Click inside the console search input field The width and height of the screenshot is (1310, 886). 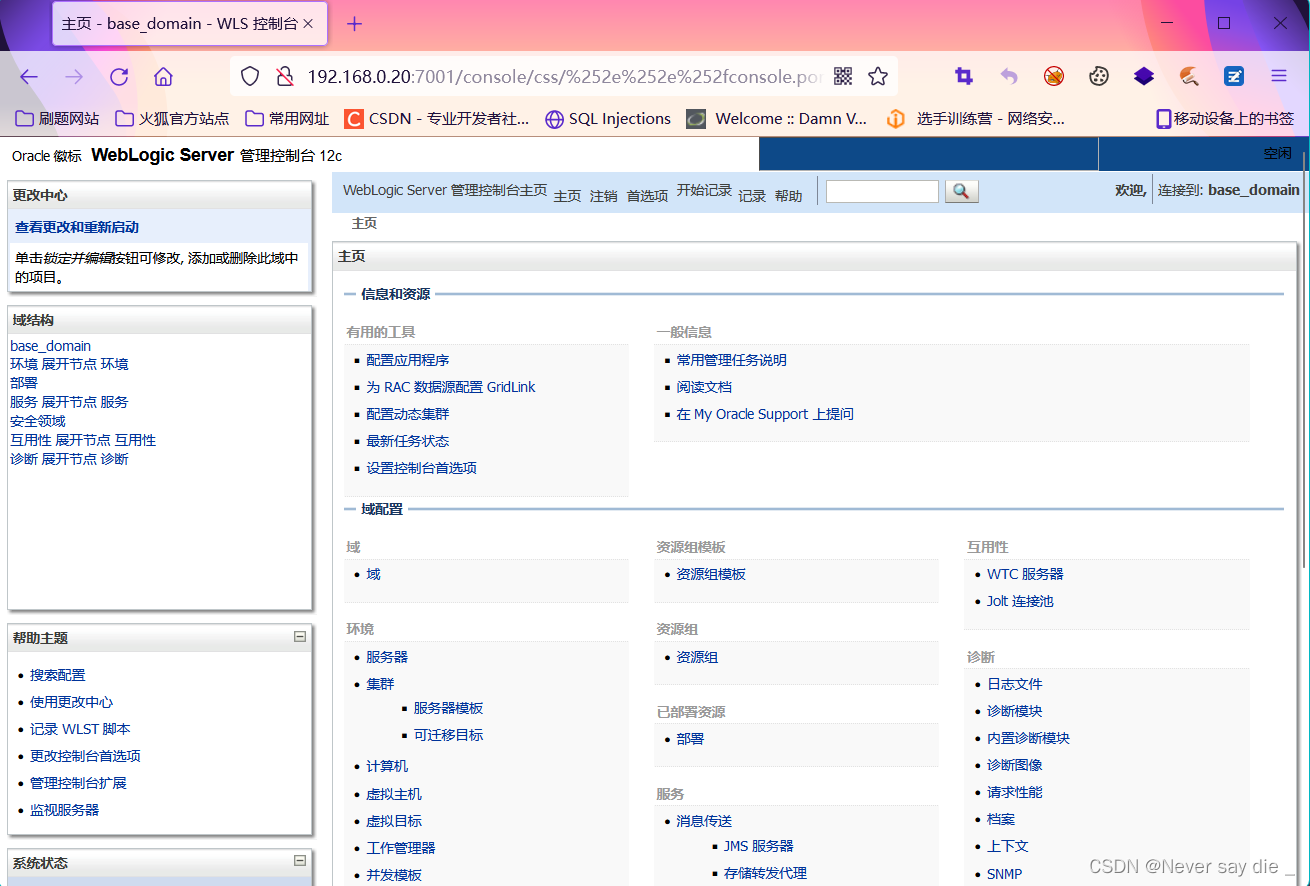[881, 190]
